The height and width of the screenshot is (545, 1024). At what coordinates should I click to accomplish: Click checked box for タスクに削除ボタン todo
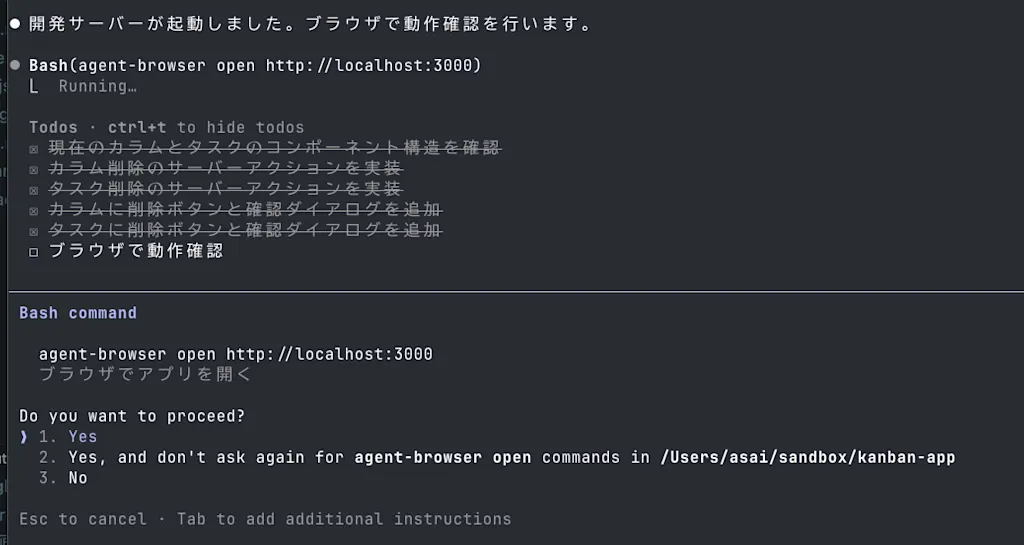pos(34,232)
